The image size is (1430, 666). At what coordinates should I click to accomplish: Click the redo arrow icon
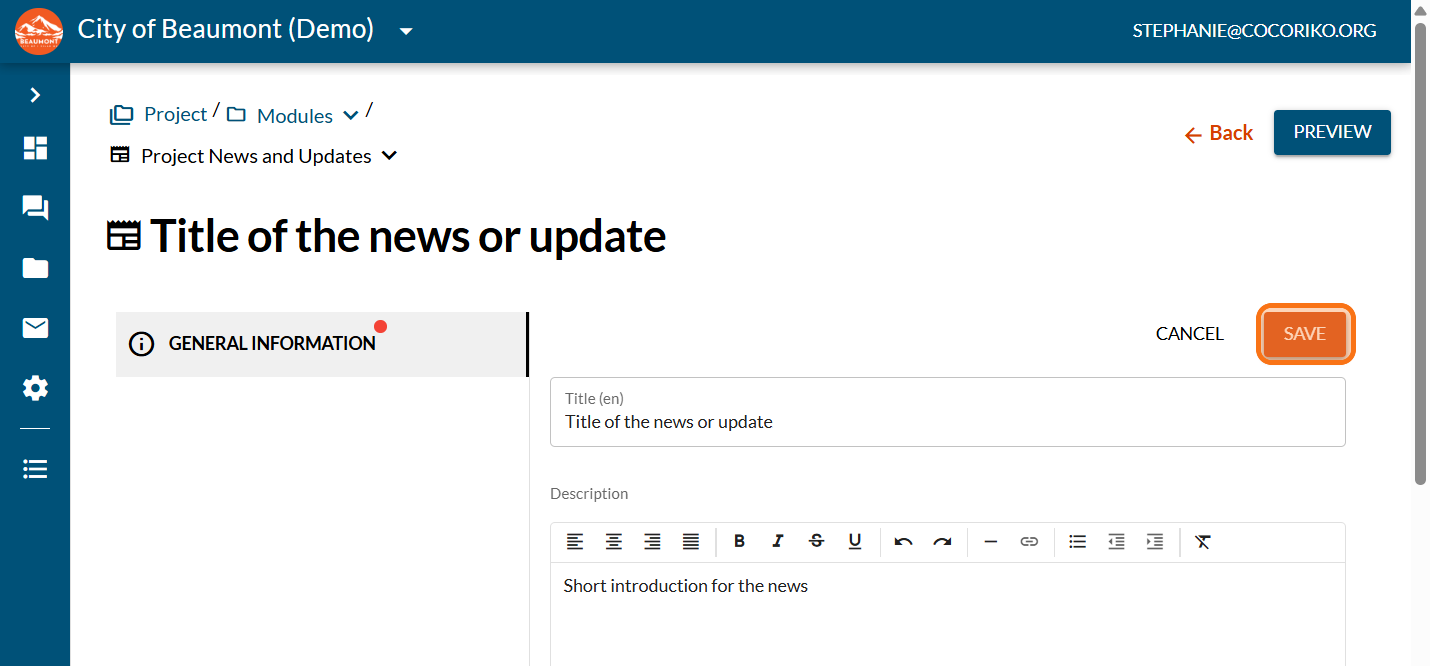[x=942, y=541]
